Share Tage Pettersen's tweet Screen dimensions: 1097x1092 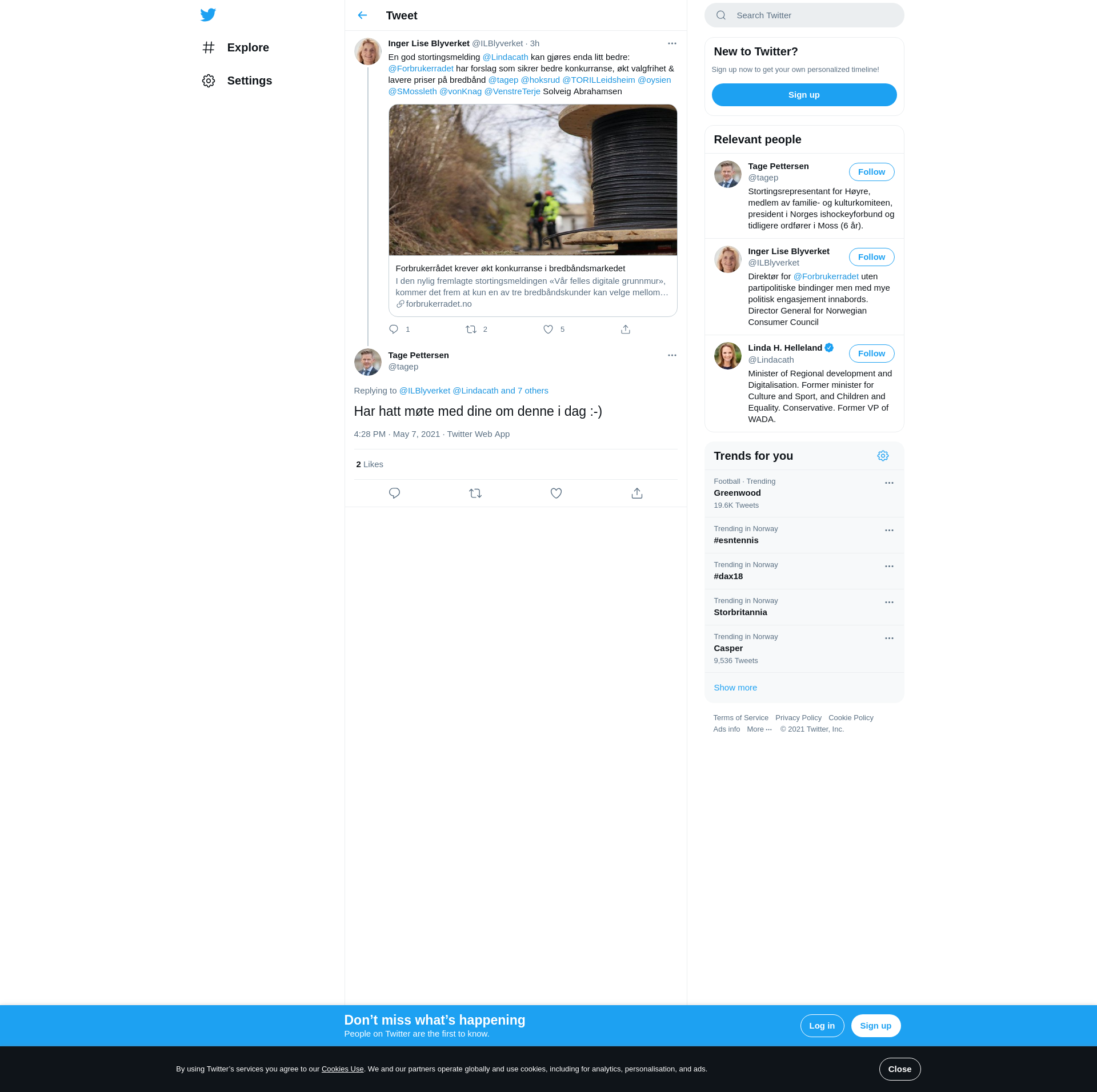(637, 493)
